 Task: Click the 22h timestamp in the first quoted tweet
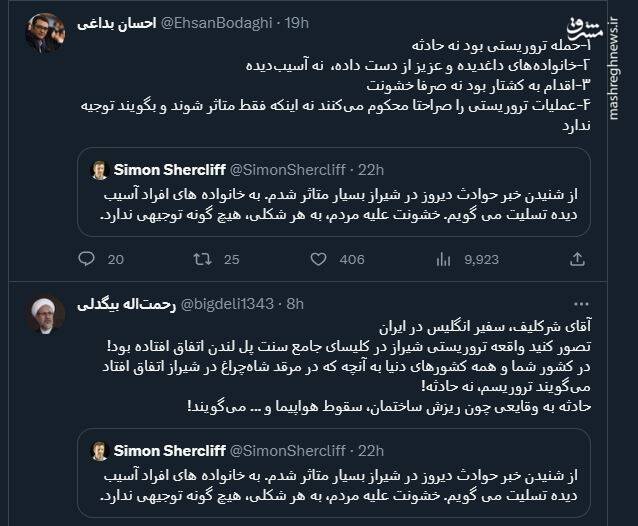pyautogui.click(x=370, y=170)
